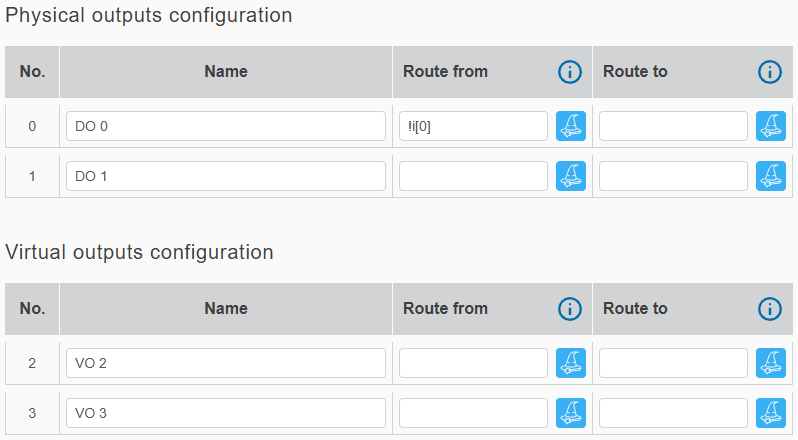This screenshot has width=798, height=440.
Task: Show Route from info in Physical outputs header
Action: (570, 72)
